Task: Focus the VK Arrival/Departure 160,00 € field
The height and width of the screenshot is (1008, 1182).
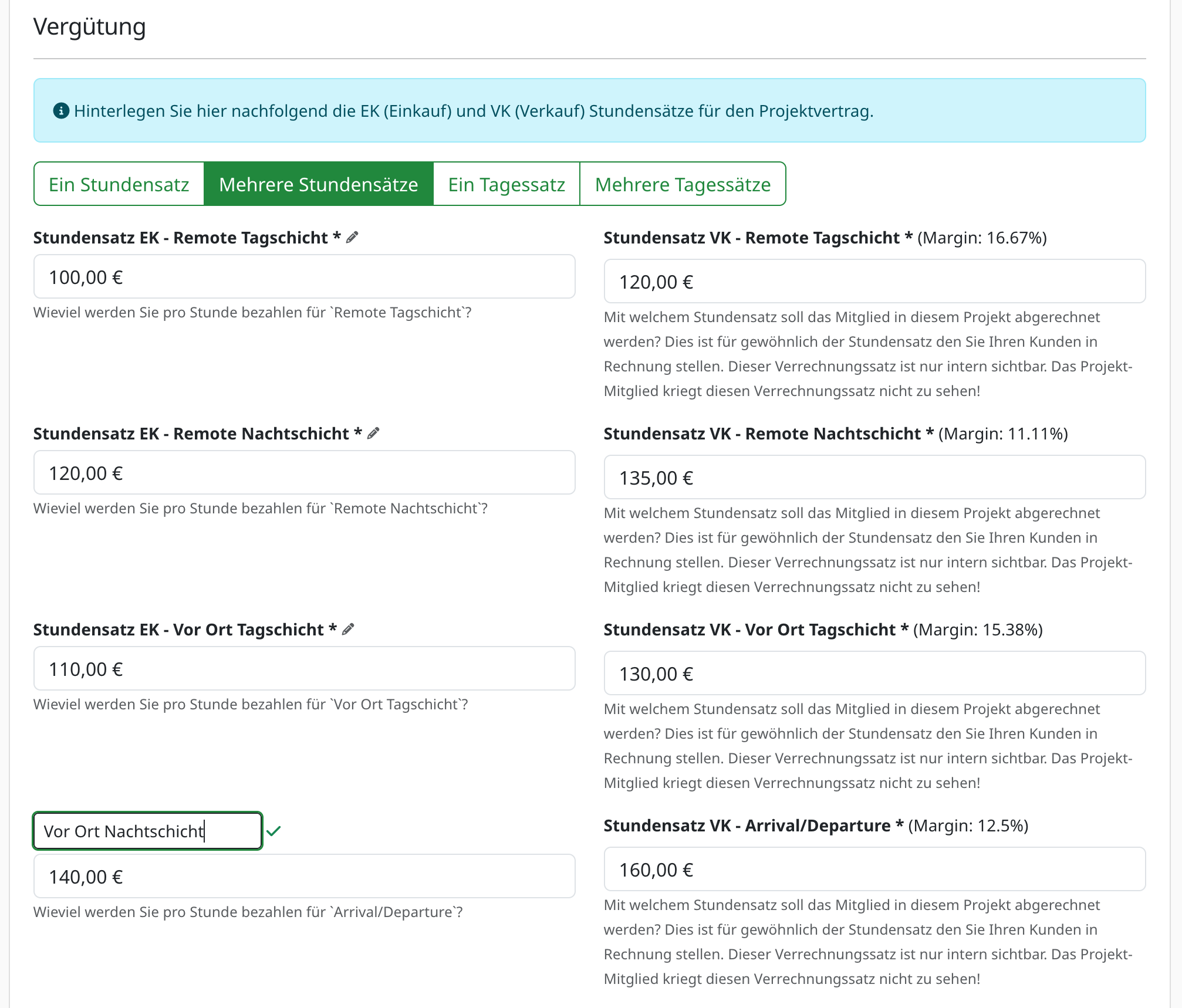Action: click(874, 870)
